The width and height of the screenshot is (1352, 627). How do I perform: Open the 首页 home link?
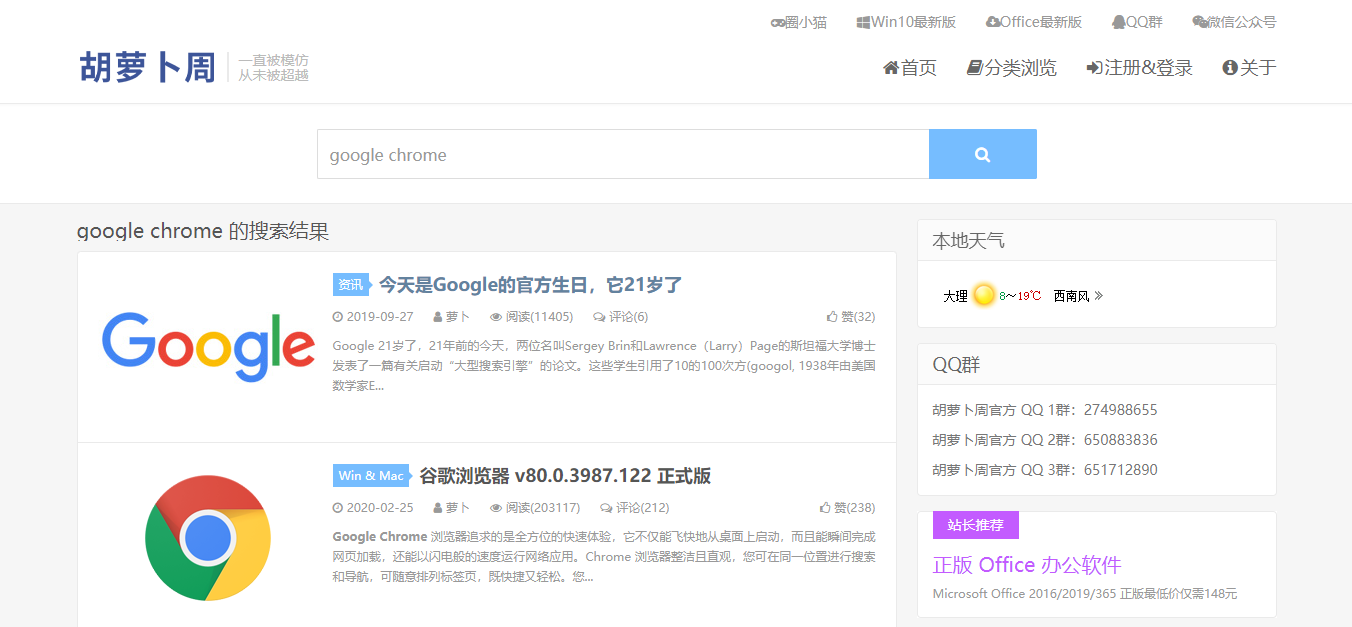910,68
